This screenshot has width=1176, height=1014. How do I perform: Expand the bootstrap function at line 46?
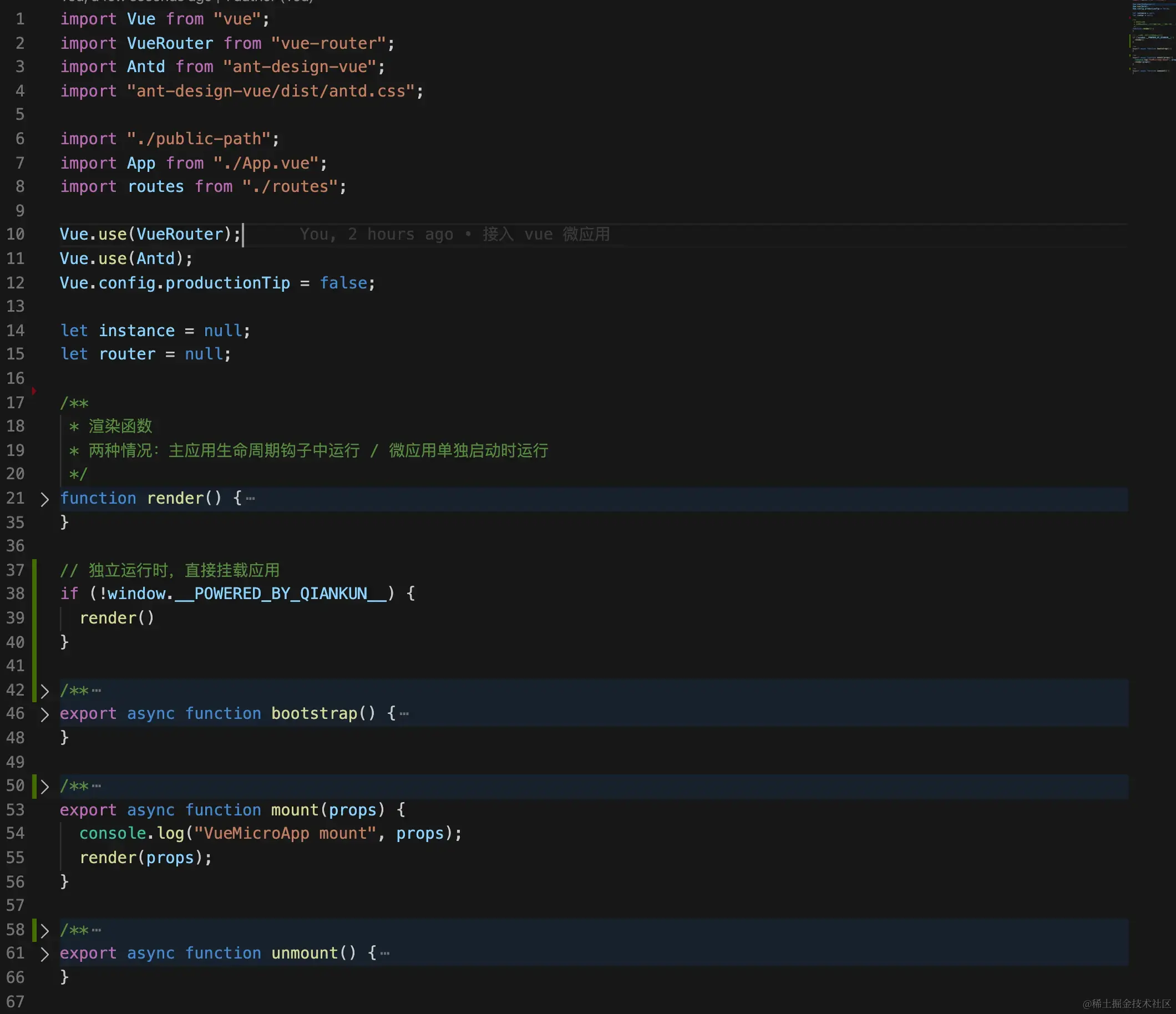pyautogui.click(x=44, y=714)
